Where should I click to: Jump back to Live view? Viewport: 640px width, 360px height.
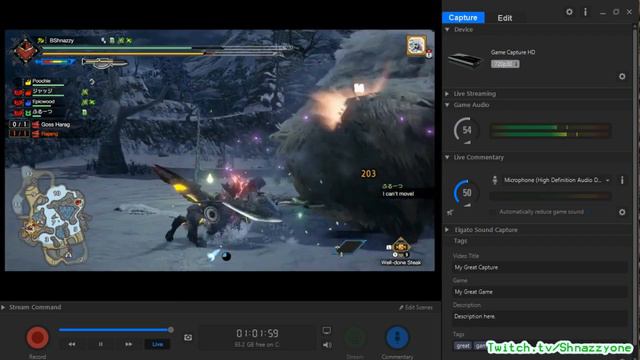pyautogui.click(x=158, y=344)
